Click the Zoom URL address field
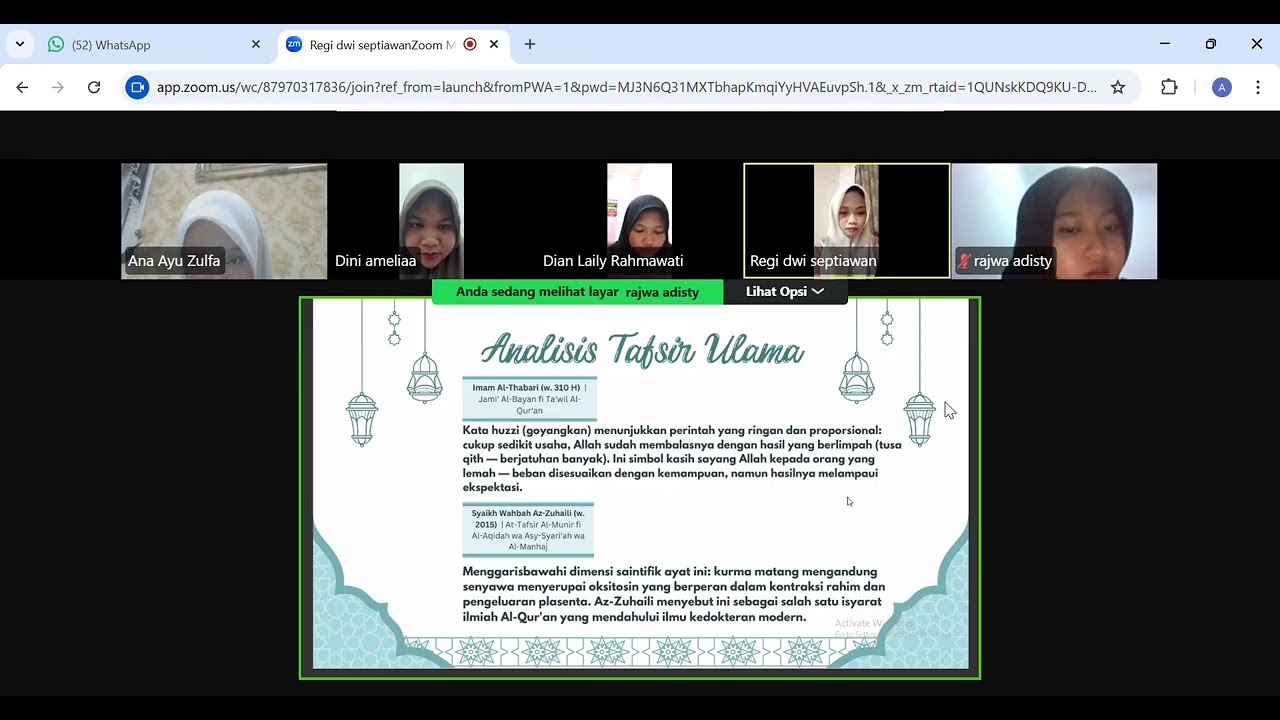The height and width of the screenshot is (720, 1280). [x=627, y=88]
